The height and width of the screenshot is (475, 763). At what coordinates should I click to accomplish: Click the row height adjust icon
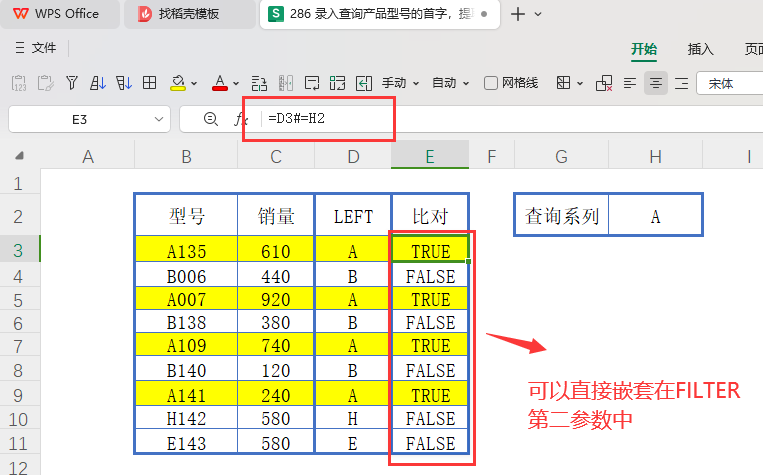tap(259, 83)
